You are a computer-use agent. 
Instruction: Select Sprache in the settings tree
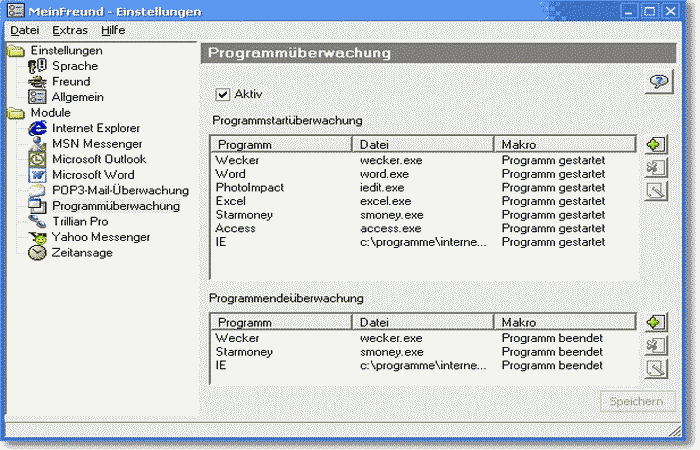pos(75,66)
